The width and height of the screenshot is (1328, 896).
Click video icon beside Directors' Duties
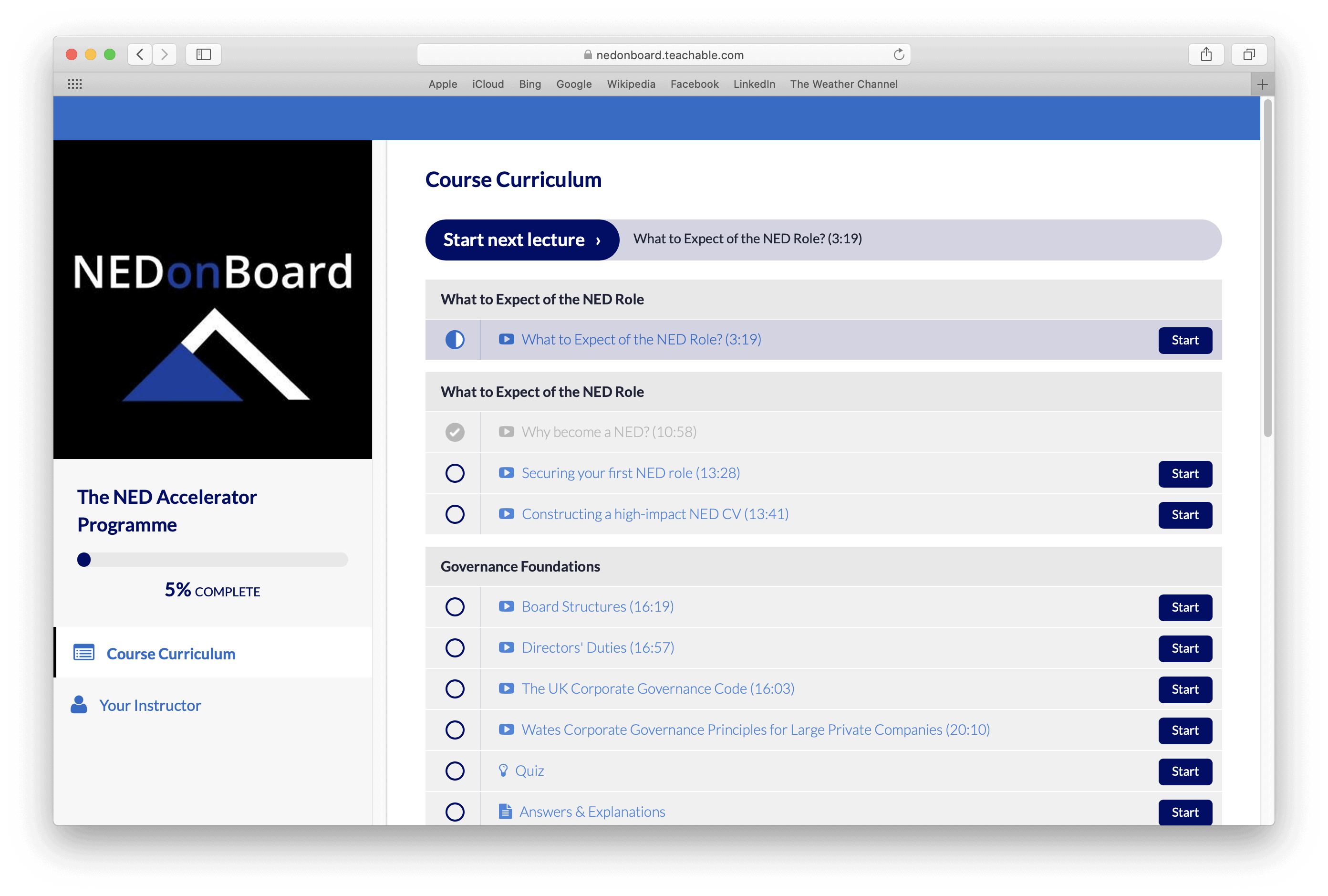(506, 647)
